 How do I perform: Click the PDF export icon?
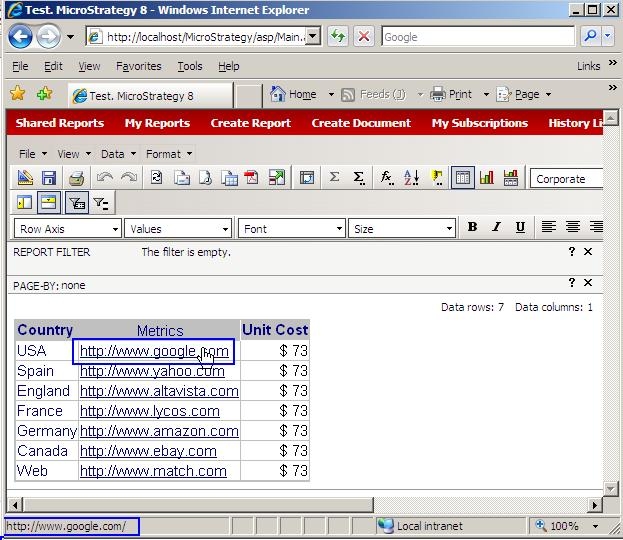(x=252, y=178)
